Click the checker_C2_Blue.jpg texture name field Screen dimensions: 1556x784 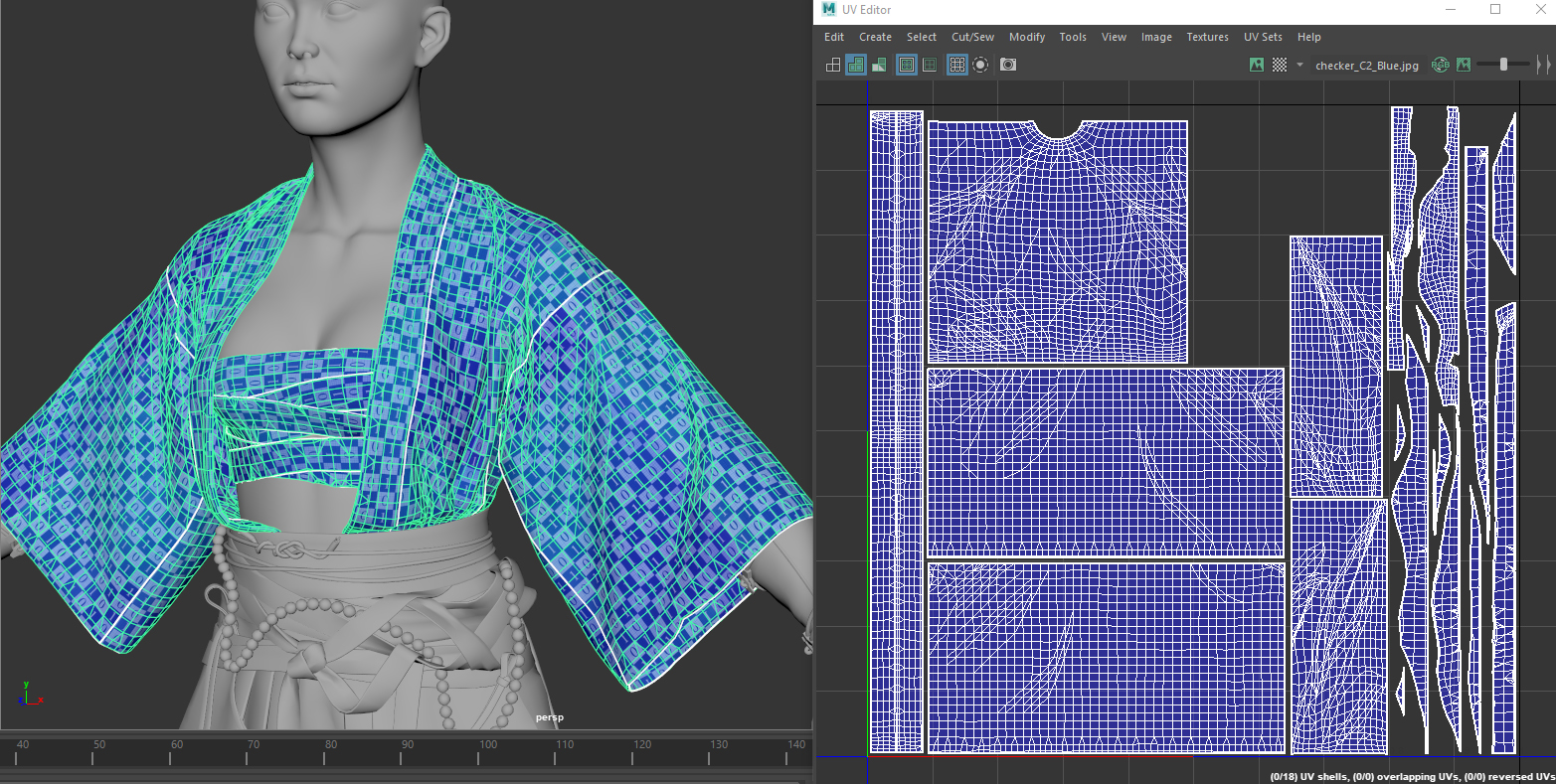point(1367,66)
